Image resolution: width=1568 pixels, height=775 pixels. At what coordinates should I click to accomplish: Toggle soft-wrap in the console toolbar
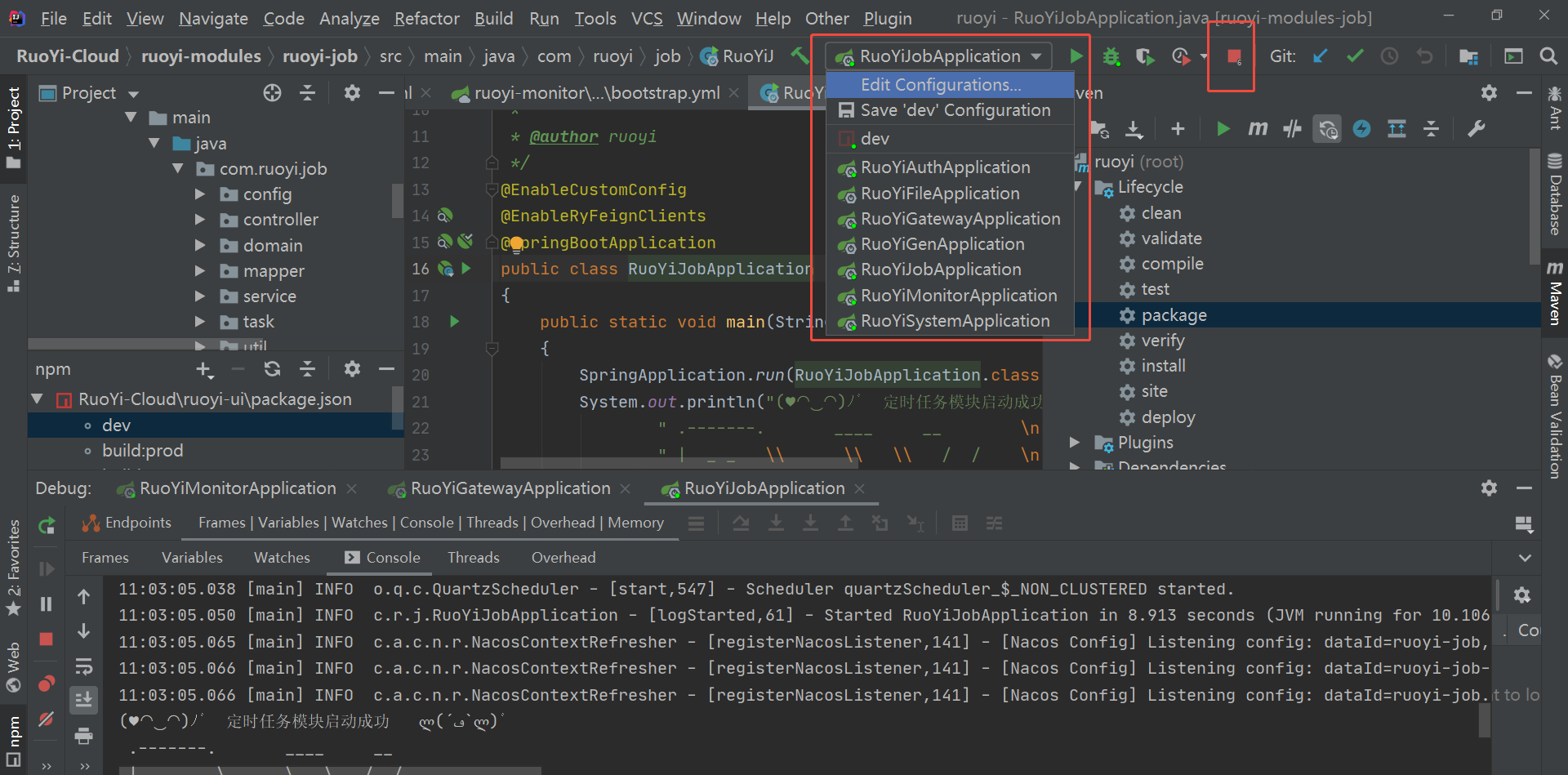tap(83, 666)
